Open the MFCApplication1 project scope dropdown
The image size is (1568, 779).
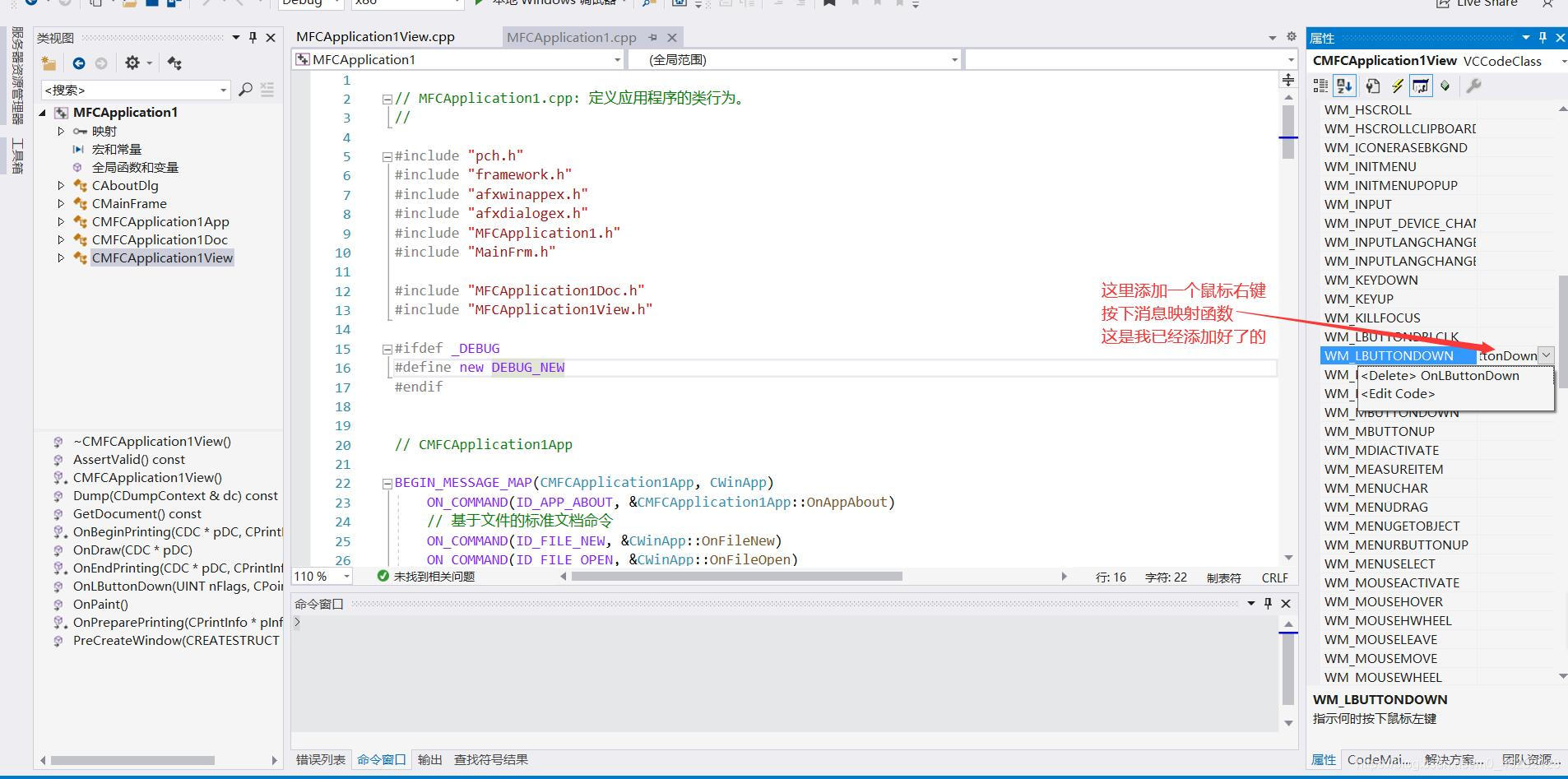click(617, 59)
